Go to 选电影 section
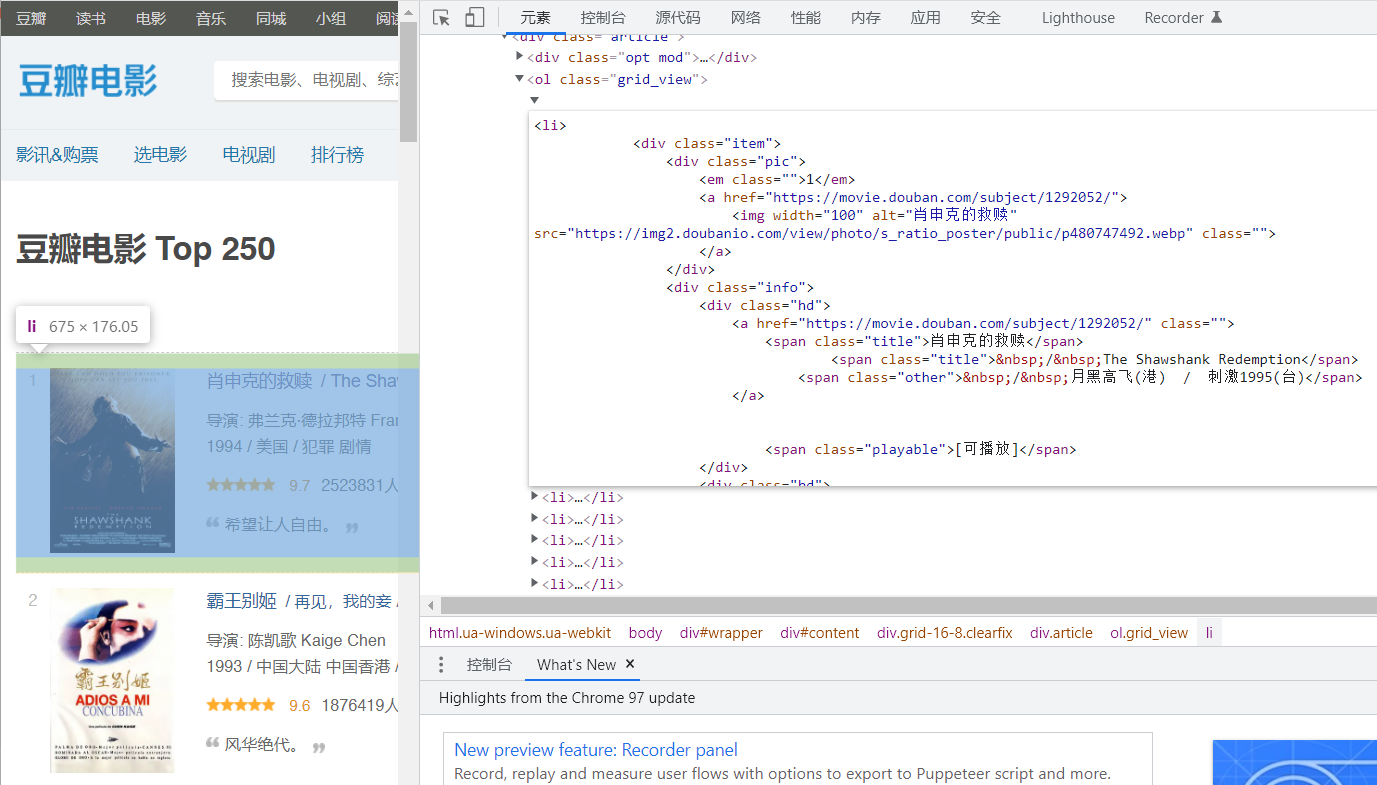Viewport: 1377px width, 785px height. 160,155
